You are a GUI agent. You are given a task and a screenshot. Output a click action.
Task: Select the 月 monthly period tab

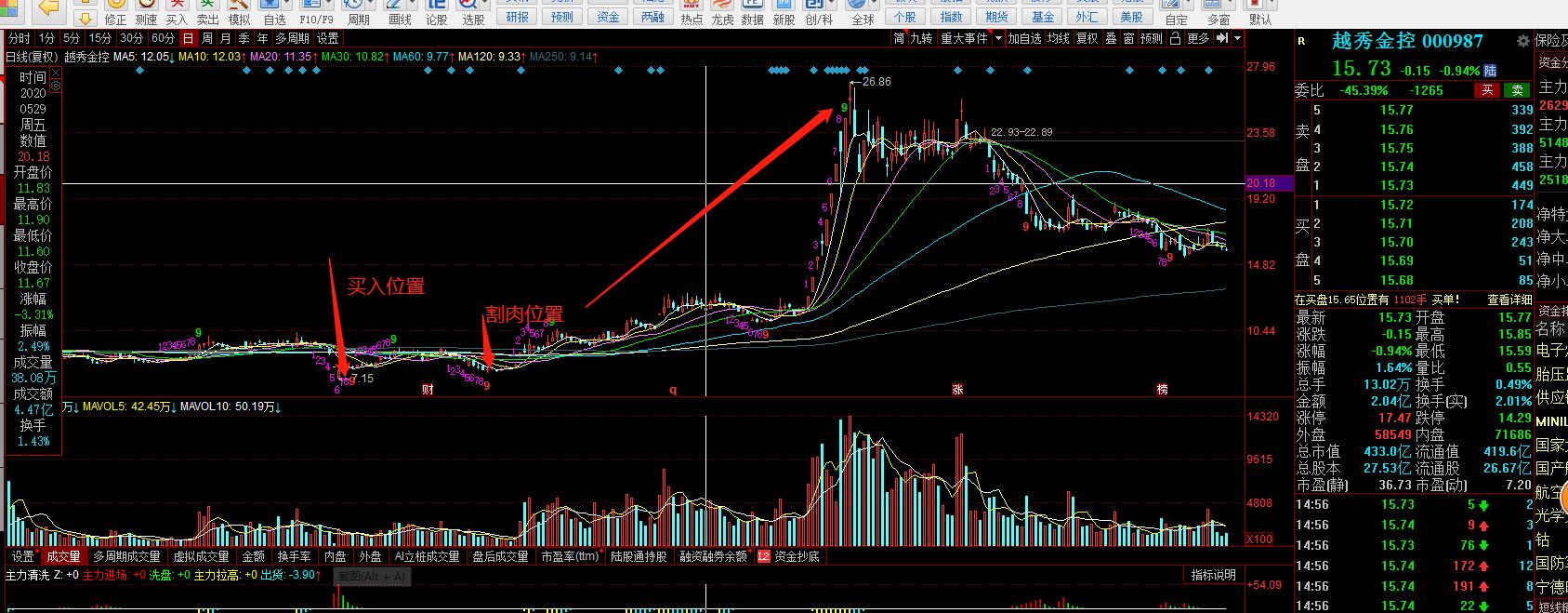point(226,38)
